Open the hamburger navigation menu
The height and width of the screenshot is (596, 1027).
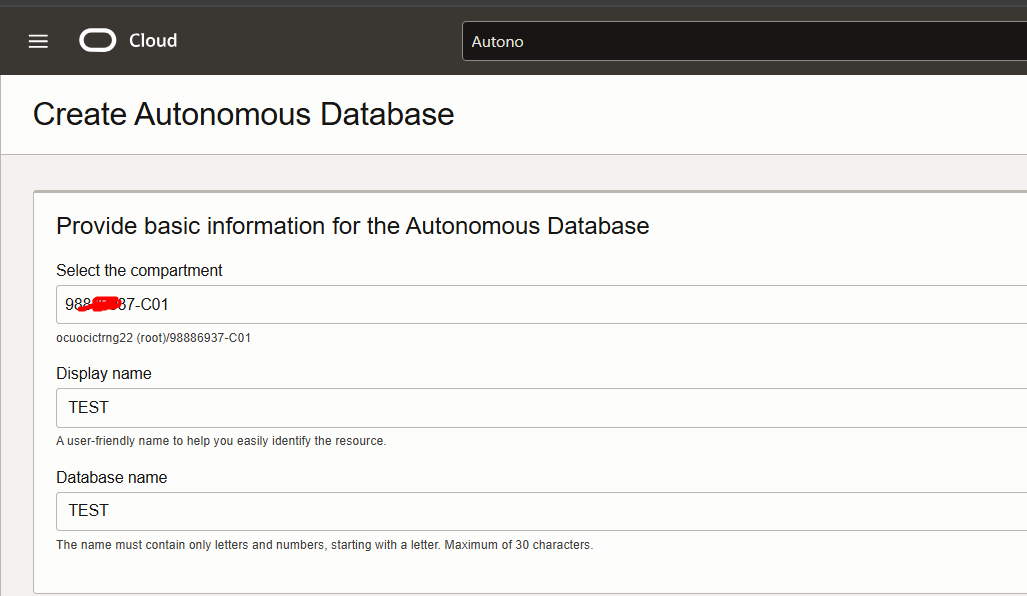[x=38, y=41]
